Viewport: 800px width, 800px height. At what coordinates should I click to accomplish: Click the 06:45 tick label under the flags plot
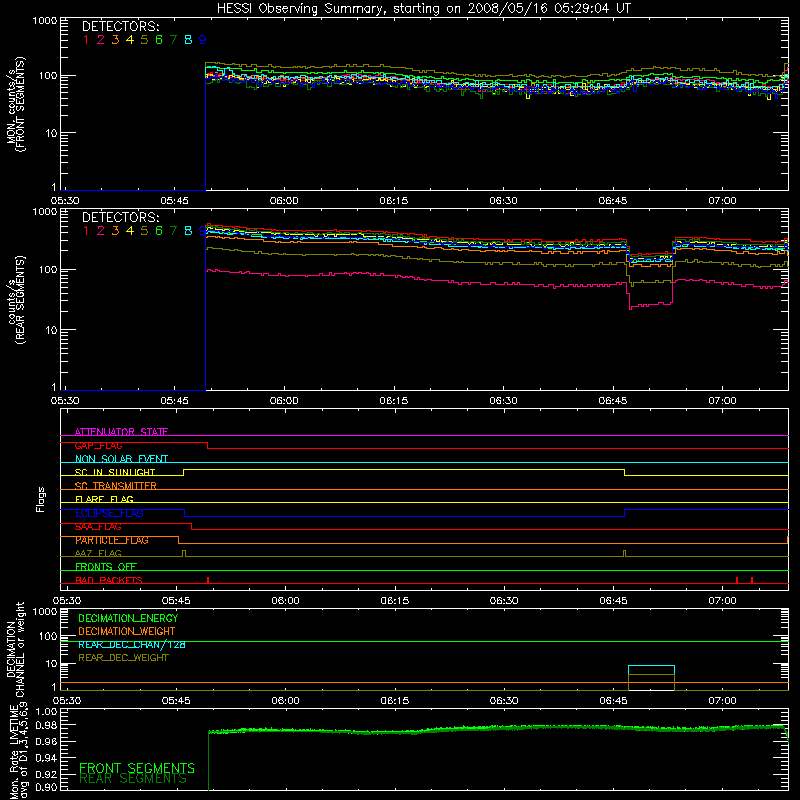614,601
